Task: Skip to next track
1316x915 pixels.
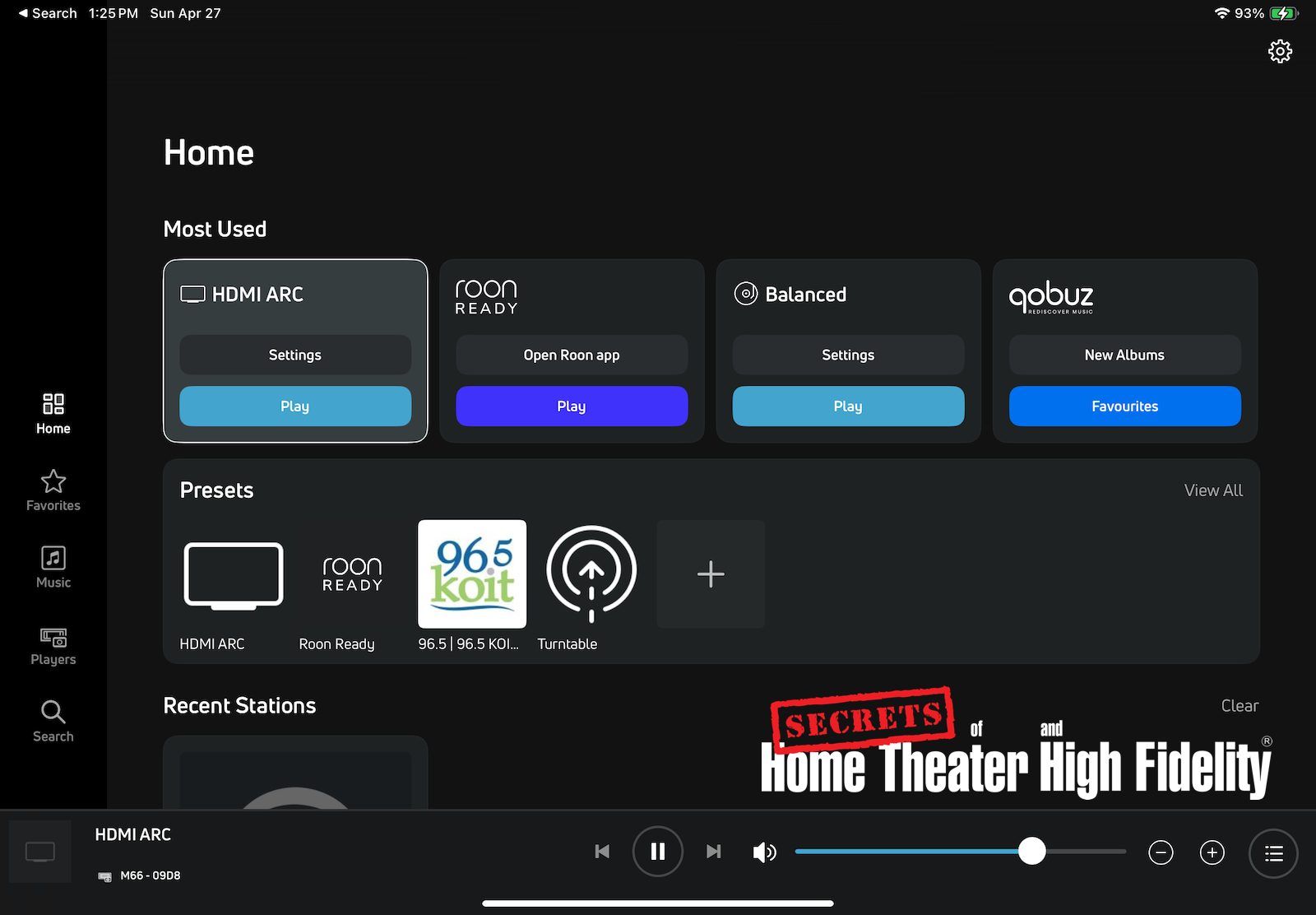Action: coord(714,852)
